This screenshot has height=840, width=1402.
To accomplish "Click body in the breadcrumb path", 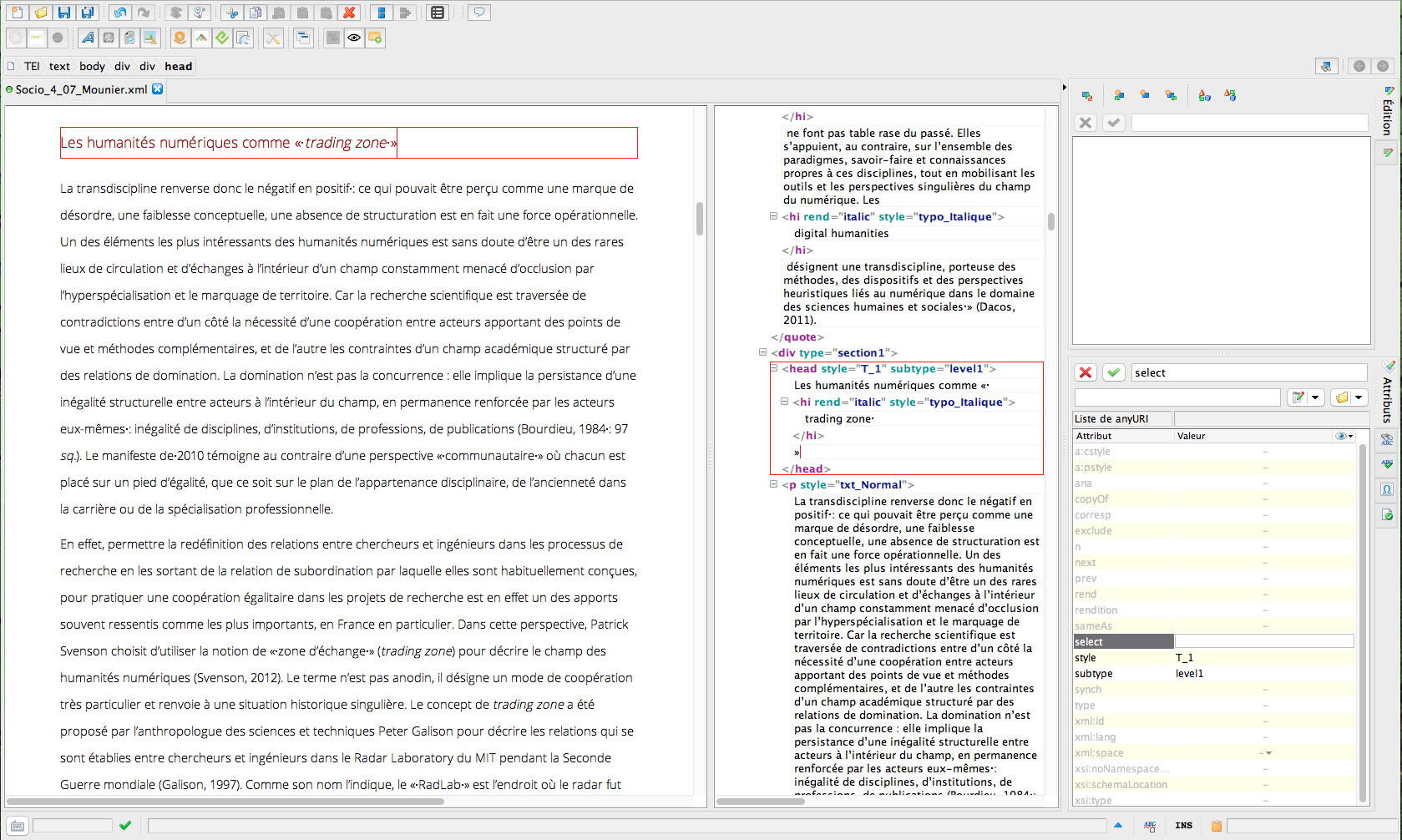I will coord(92,66).
